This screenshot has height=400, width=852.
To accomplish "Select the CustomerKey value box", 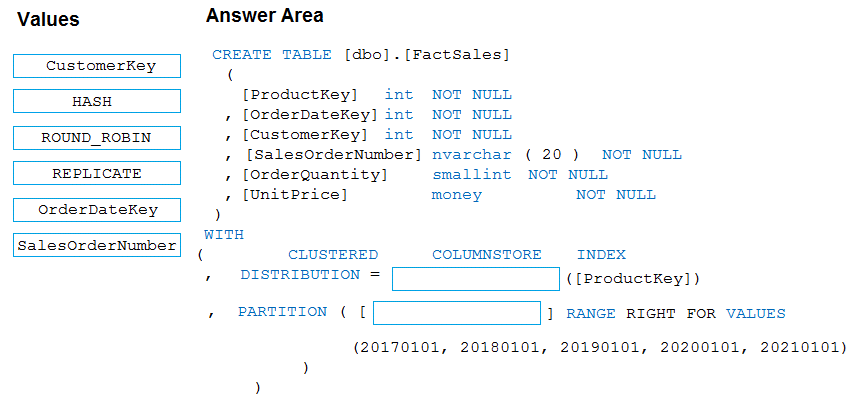I will pyautogui.click(x=97, y=66).
